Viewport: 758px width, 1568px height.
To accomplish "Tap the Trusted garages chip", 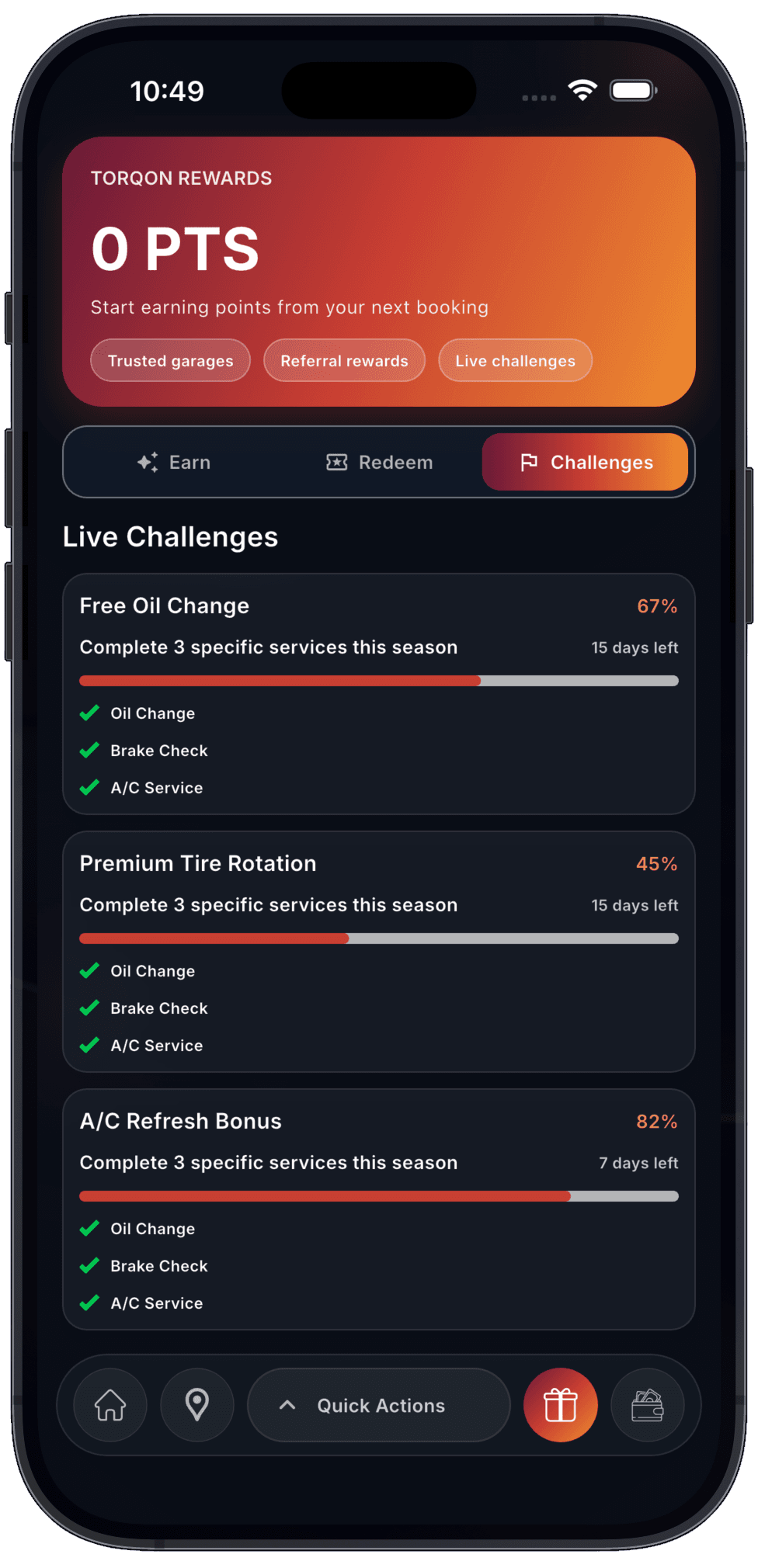I will point(170,360).
